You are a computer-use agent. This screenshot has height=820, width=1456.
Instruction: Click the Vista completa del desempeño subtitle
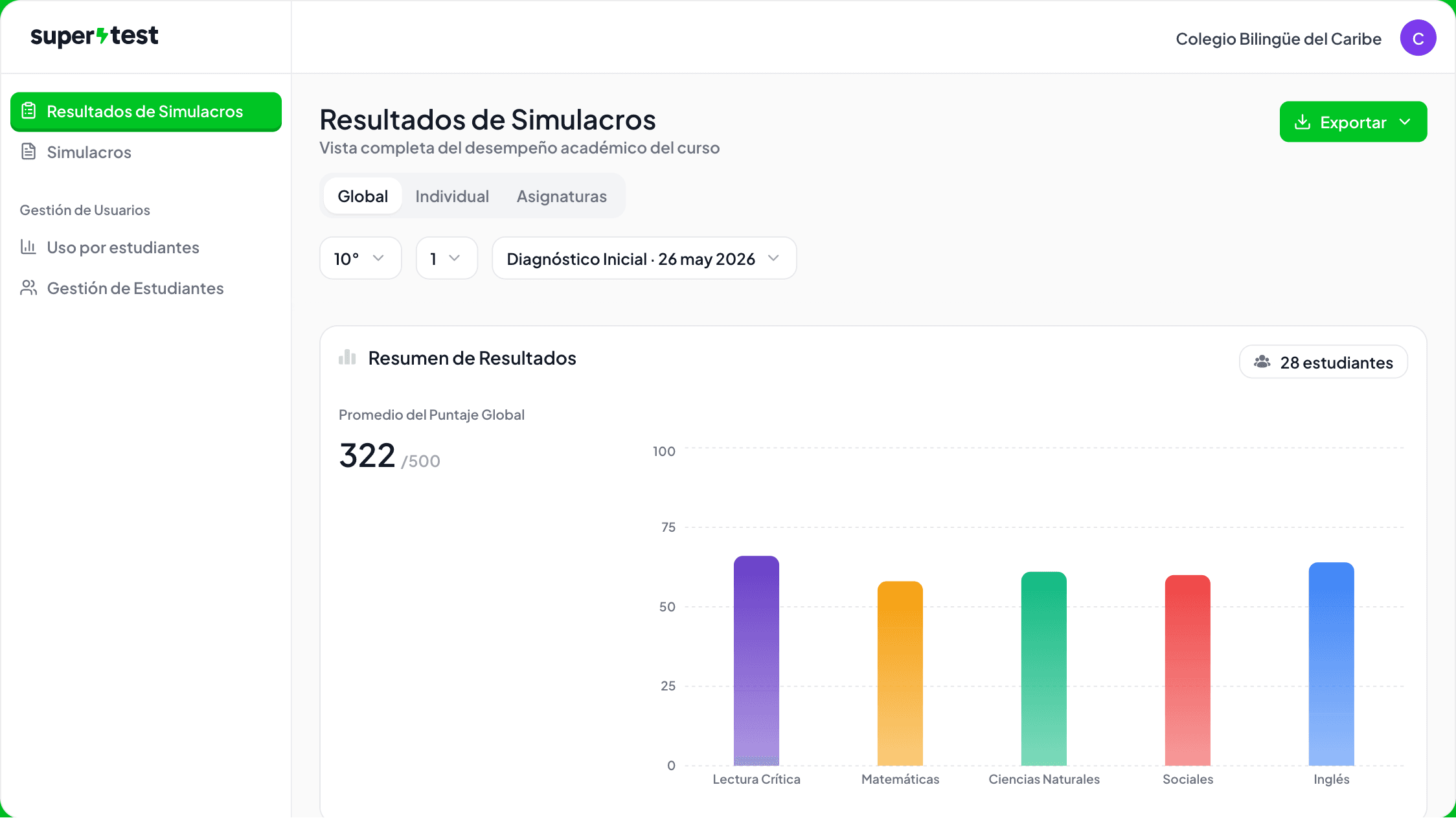click(519, 148)
